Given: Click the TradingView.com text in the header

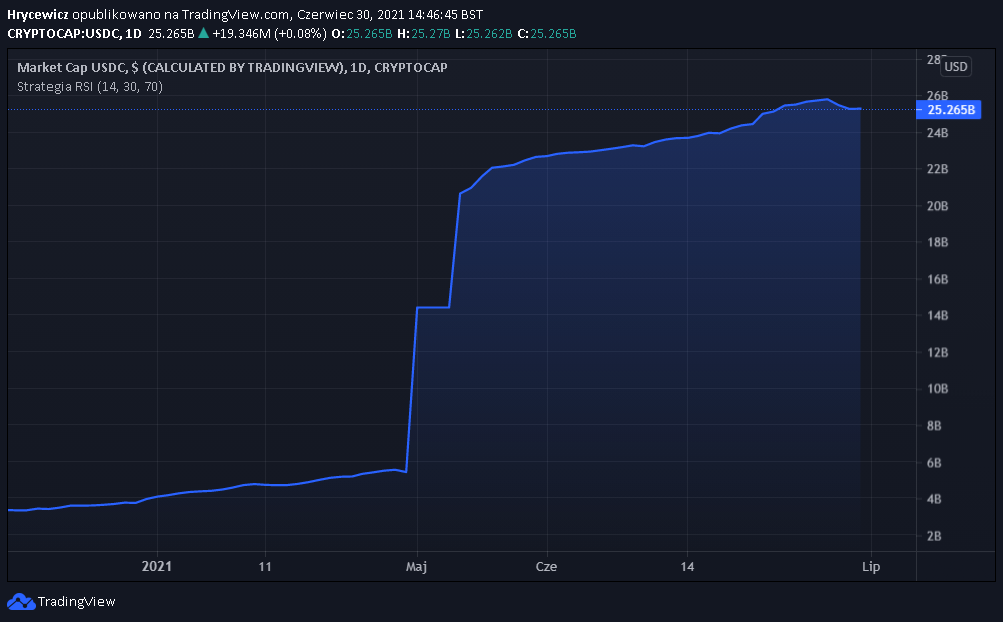Looking at the screenshot, I should click(x=235, y=14).
